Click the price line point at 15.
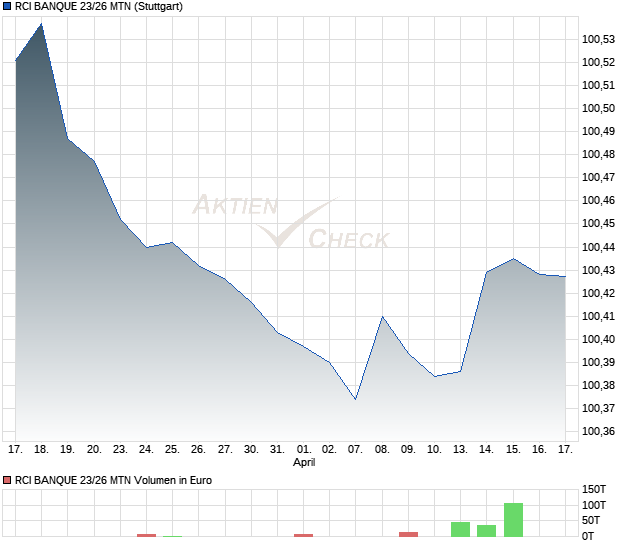This screenshot has width=620, height=546. (x=513, y=259)
